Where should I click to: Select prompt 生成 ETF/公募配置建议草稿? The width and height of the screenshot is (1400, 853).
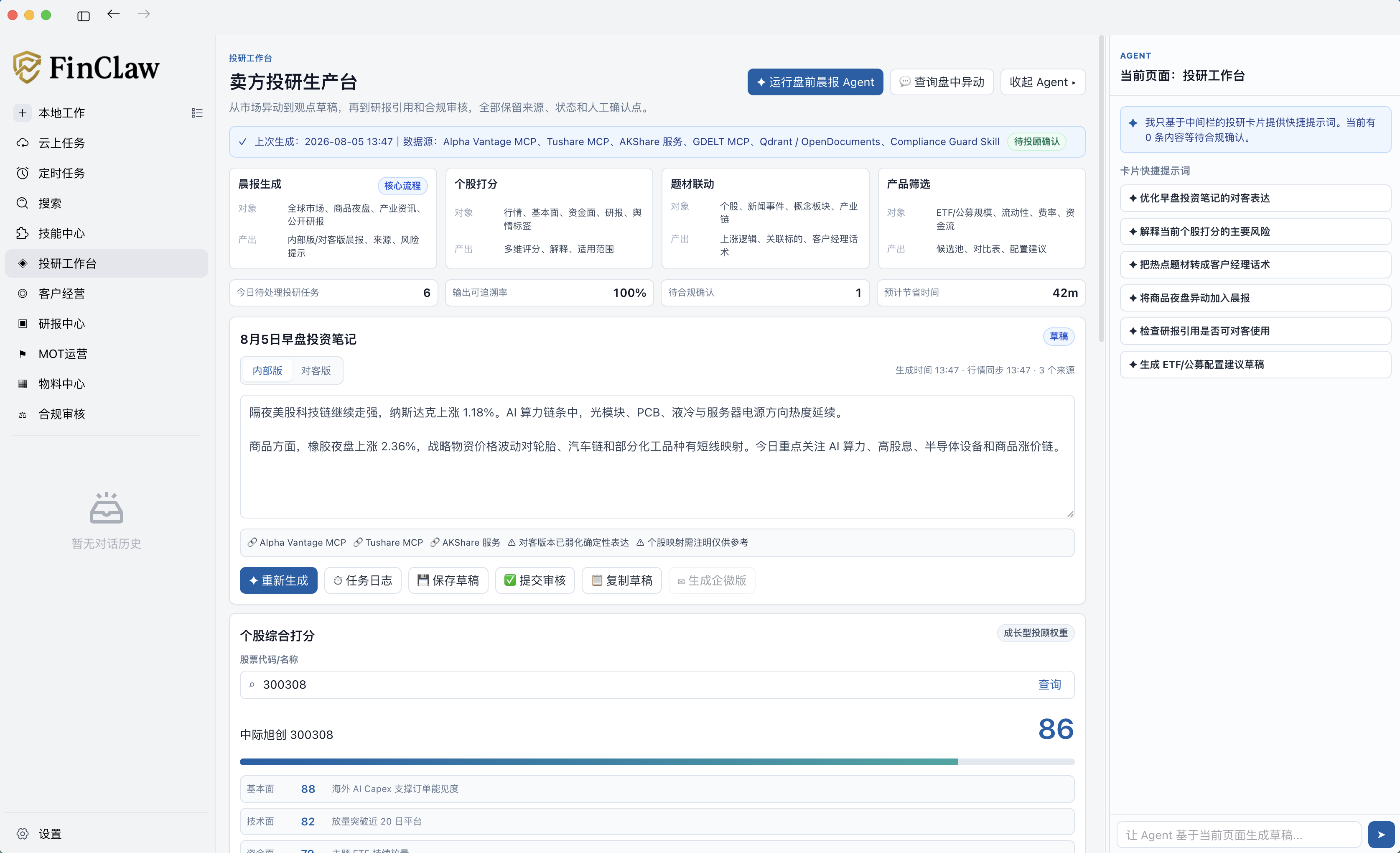[1255, 365]
